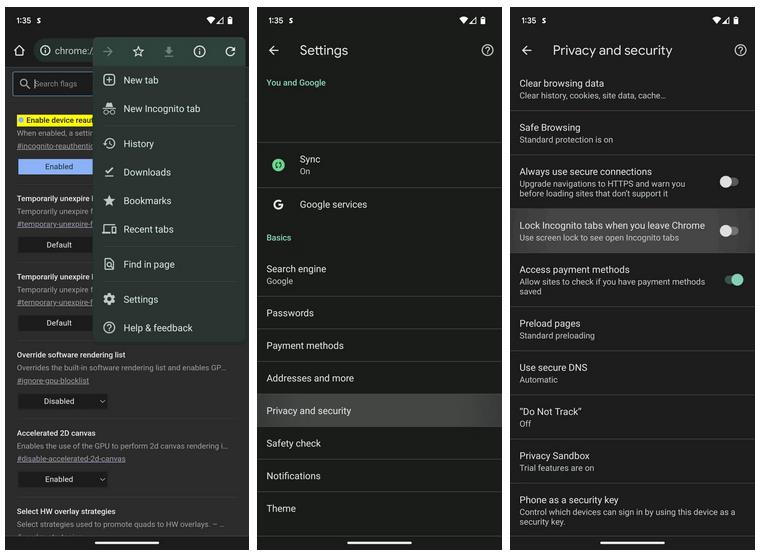Open first Temporarily unexpire Default dropdown
This screenshot has width=764, height=555.
[56, 245]
